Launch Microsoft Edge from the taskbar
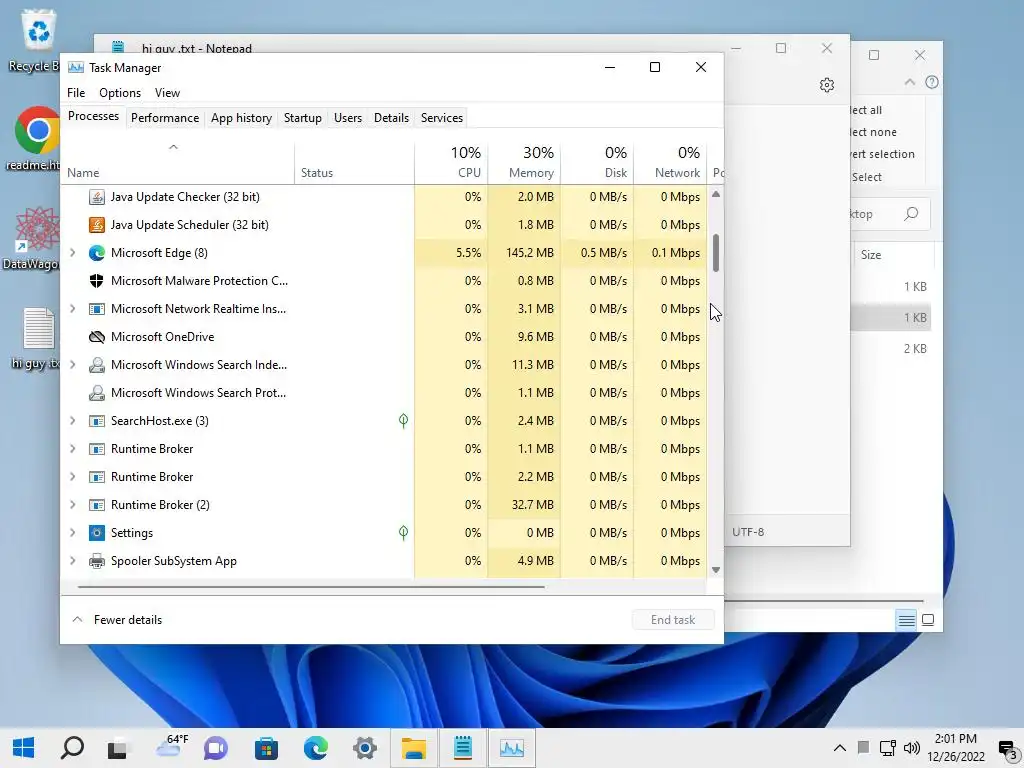 click(x=315, y=748)
